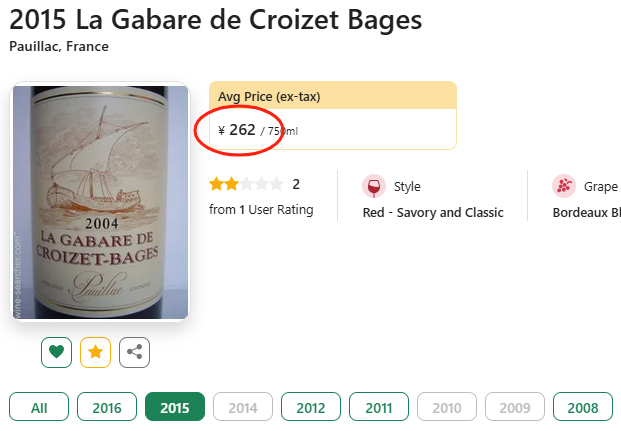Click the share icon button
The image size is (621, 431).
(x=134, y=352)
